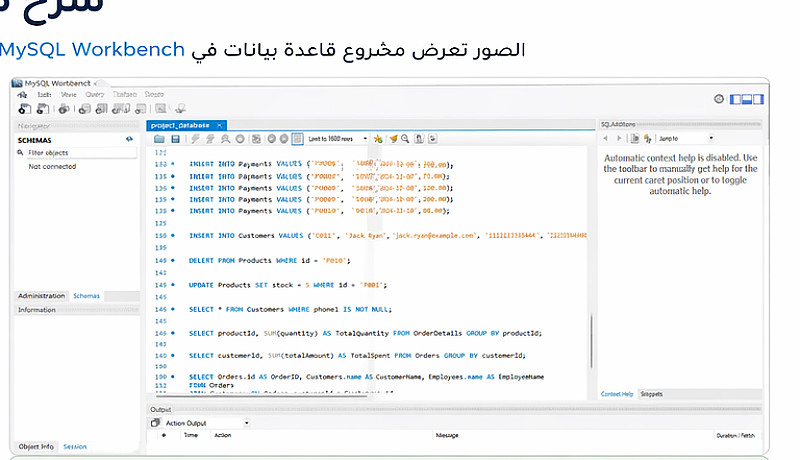Go back in SQL Additions help
The image size is (800, 460).
(606, 138)
